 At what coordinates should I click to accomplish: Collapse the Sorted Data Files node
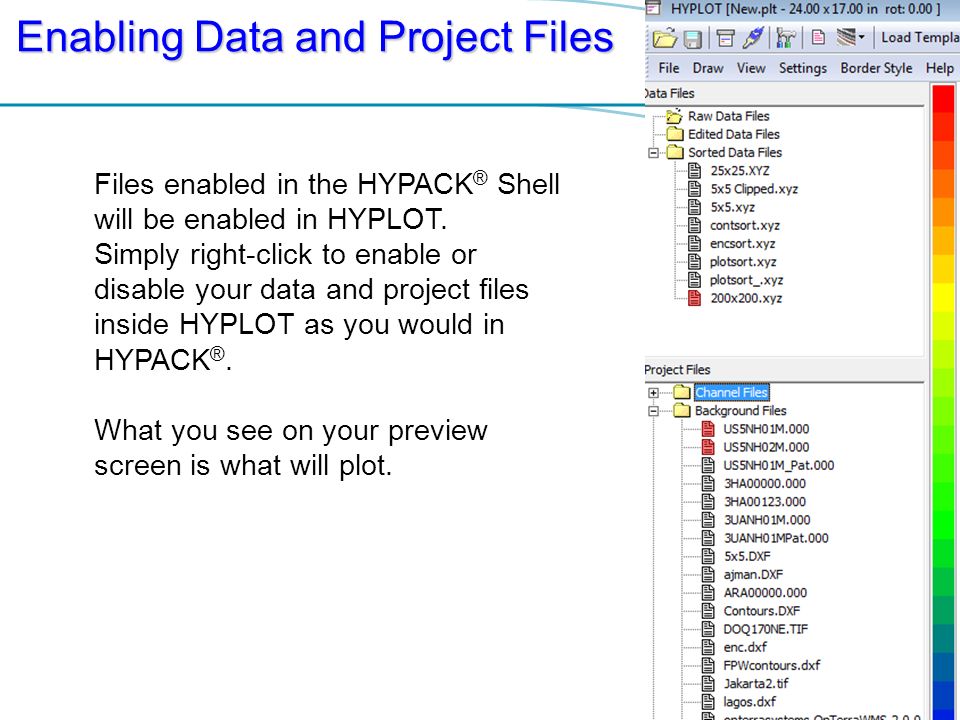pyautogui.click(x=653, y=152)
